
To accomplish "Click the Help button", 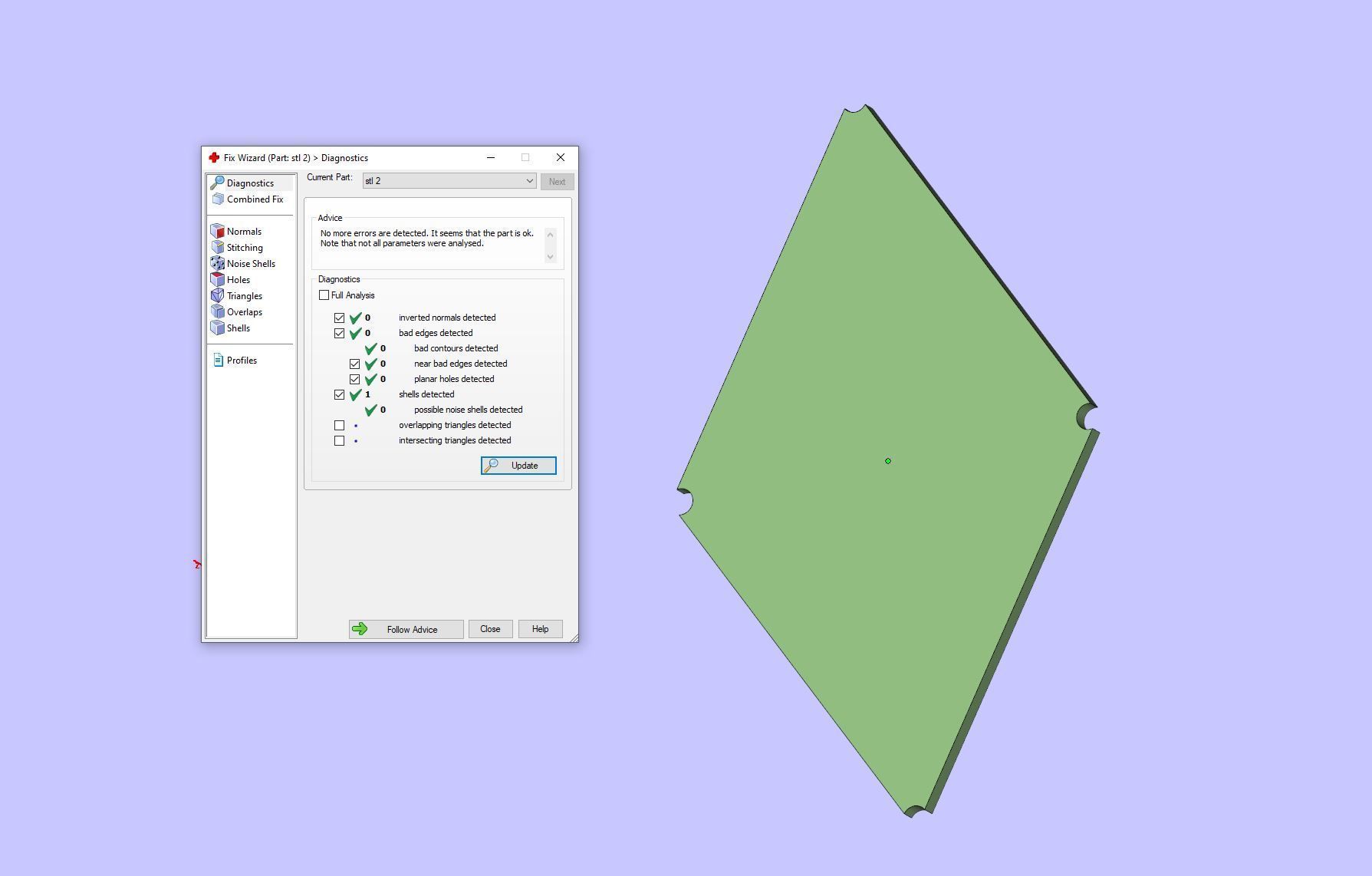I will point(540,629).
